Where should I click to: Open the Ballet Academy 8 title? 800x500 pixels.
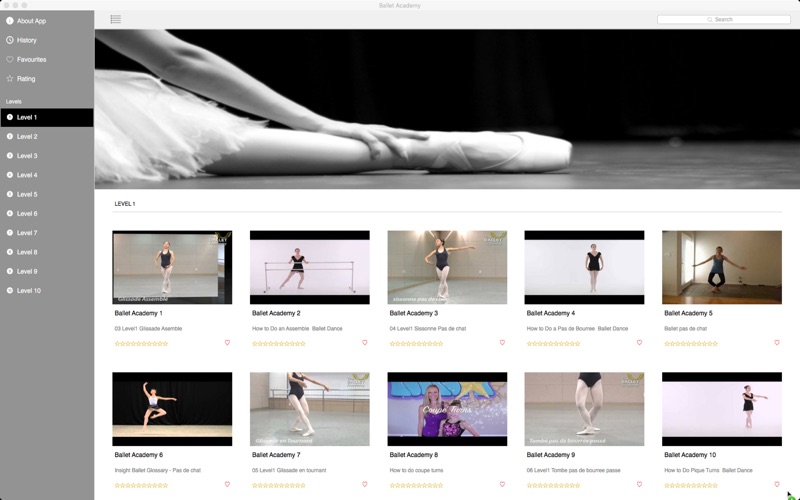(414, 455)
